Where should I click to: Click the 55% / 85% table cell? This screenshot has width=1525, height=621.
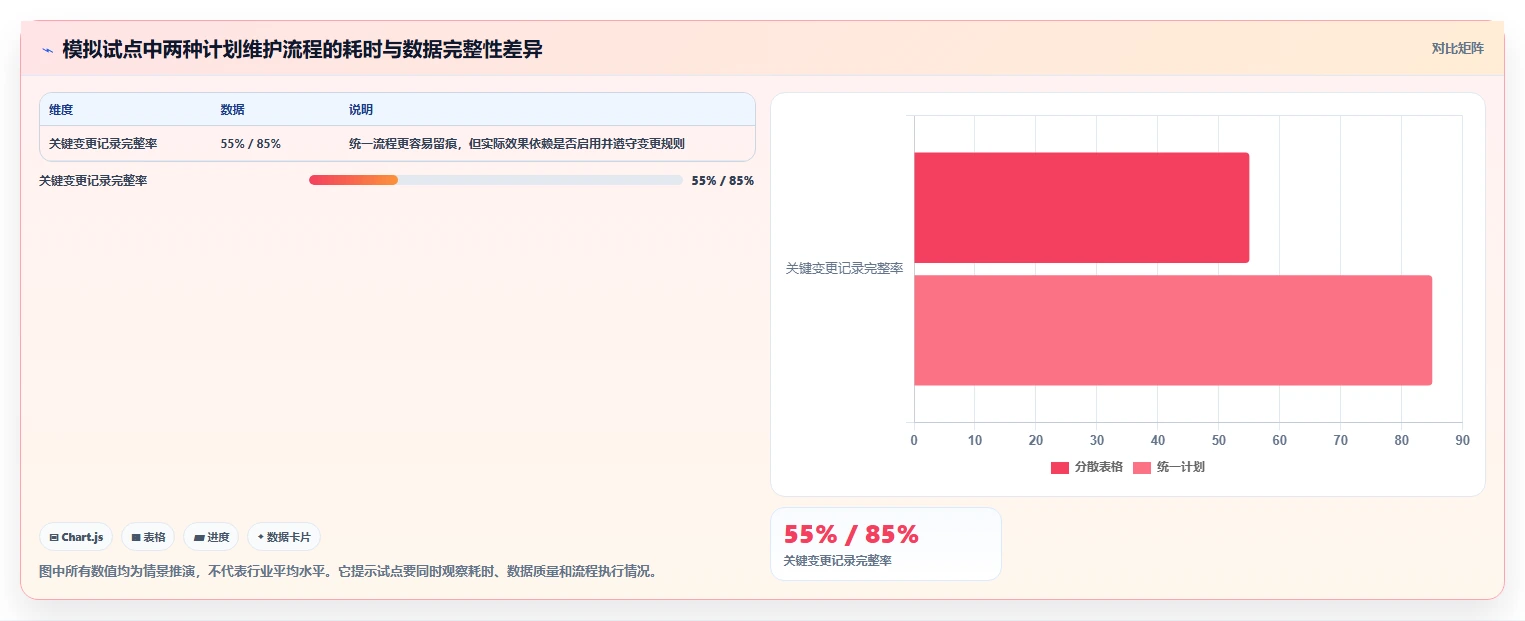point(250,144)
